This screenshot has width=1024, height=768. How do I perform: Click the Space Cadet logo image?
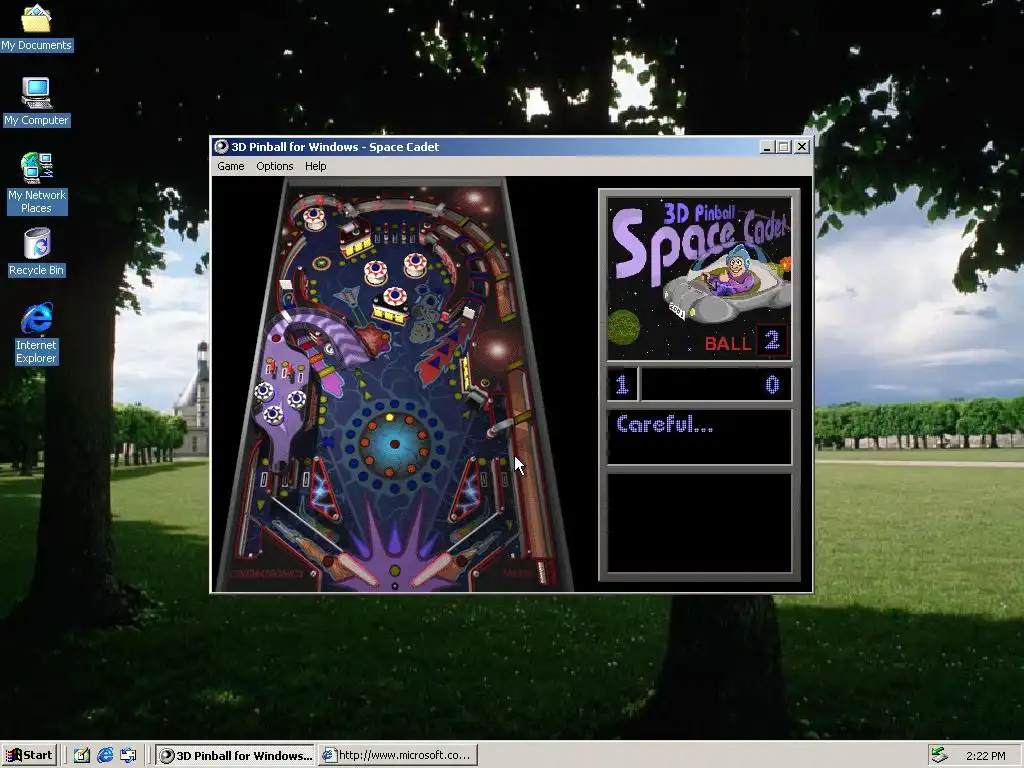(x=699, y=279)
